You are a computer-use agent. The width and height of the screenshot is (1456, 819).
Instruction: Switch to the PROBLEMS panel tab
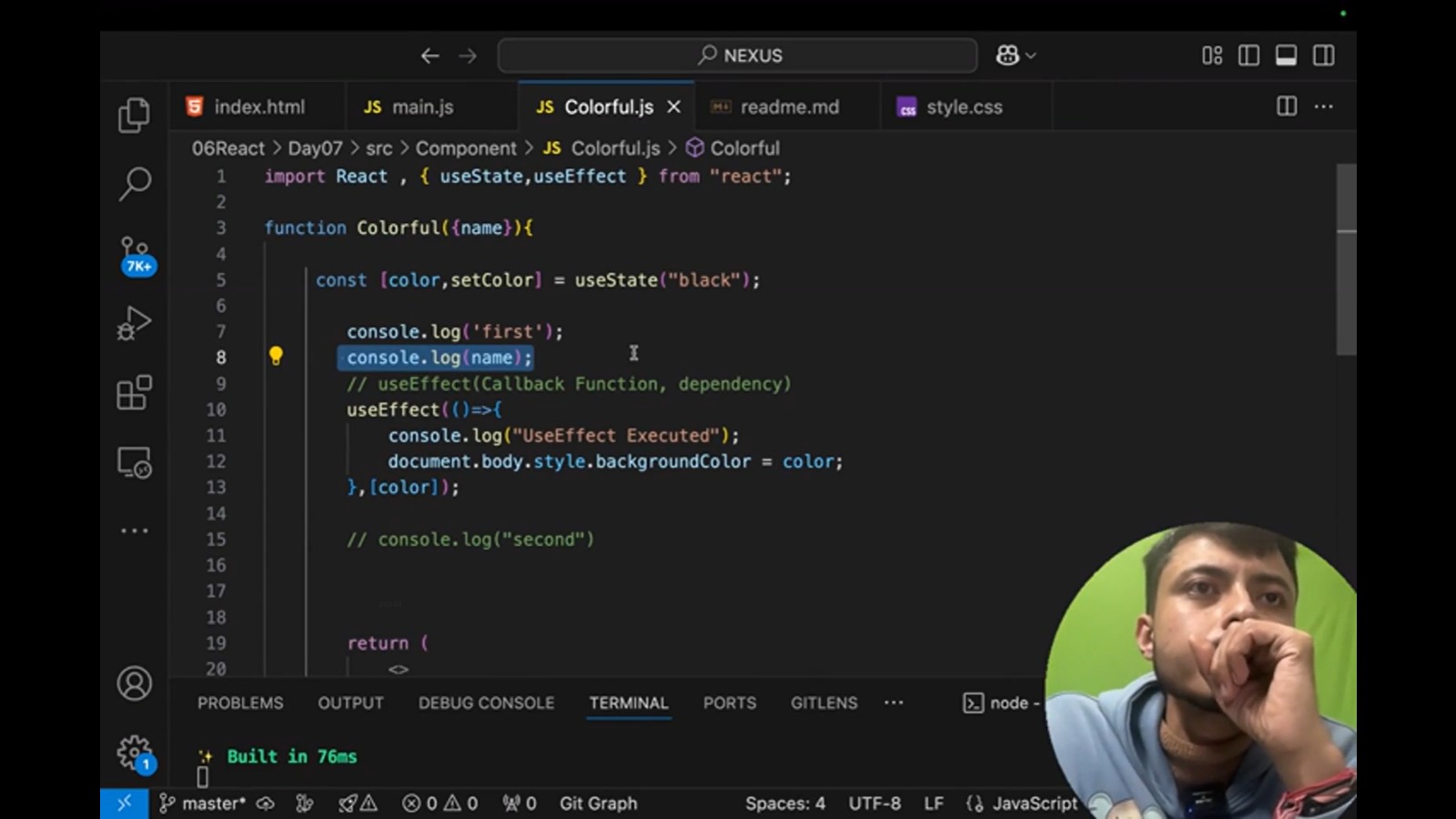point(240,703)
